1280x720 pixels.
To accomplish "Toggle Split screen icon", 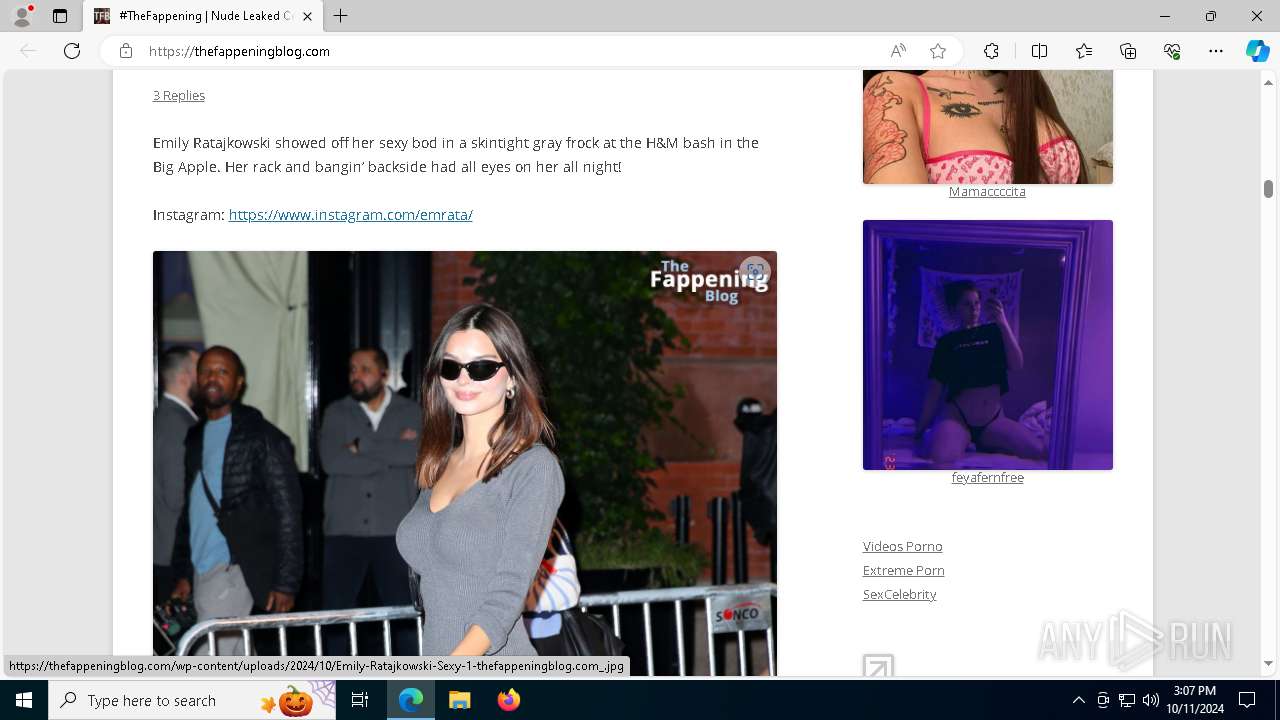I will click(1039, 51).
